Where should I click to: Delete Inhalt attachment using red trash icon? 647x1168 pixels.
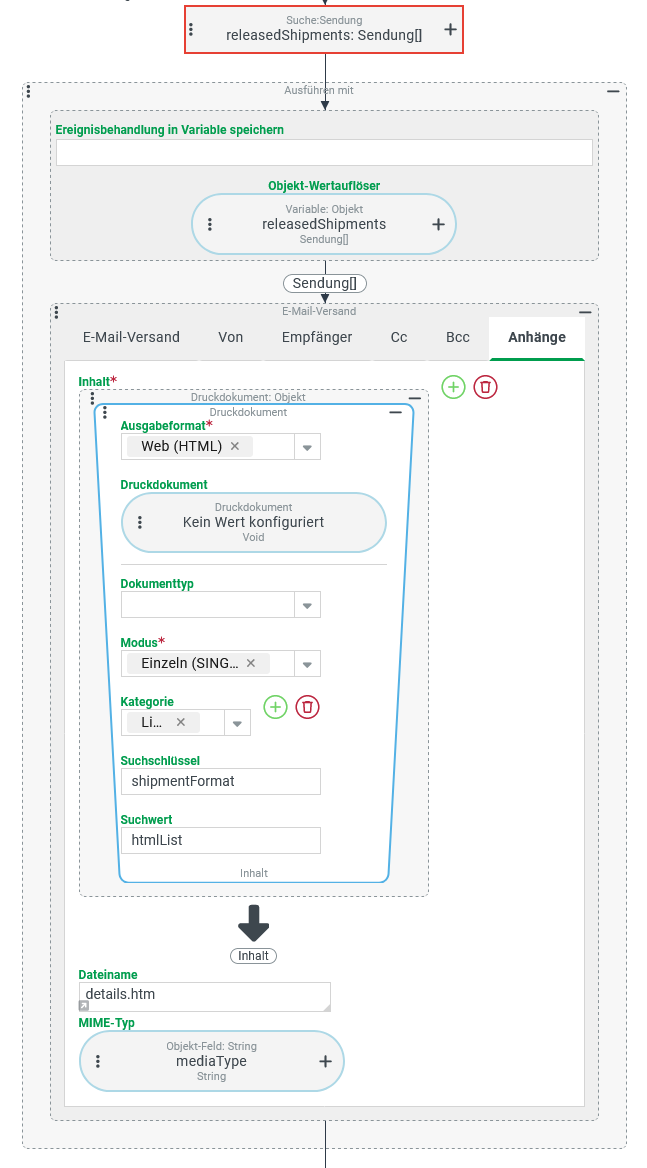(485, 387)
